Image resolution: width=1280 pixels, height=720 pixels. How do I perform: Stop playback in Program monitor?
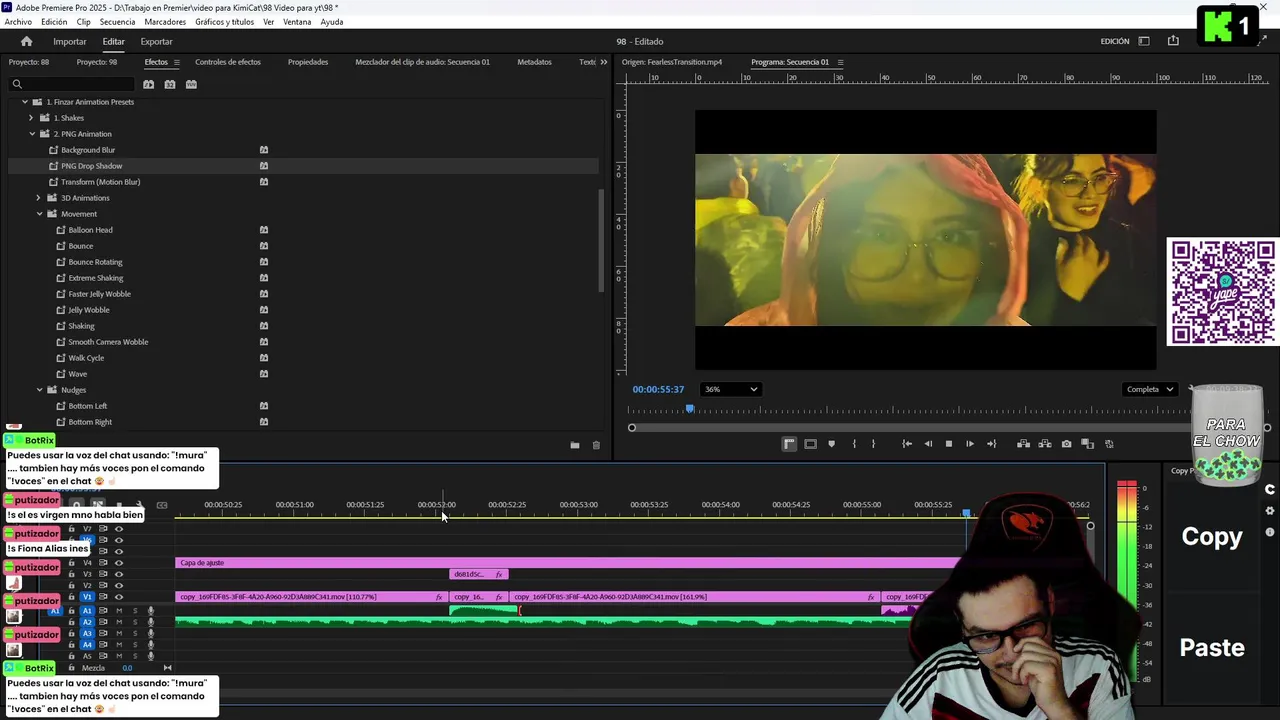[949, 444]
